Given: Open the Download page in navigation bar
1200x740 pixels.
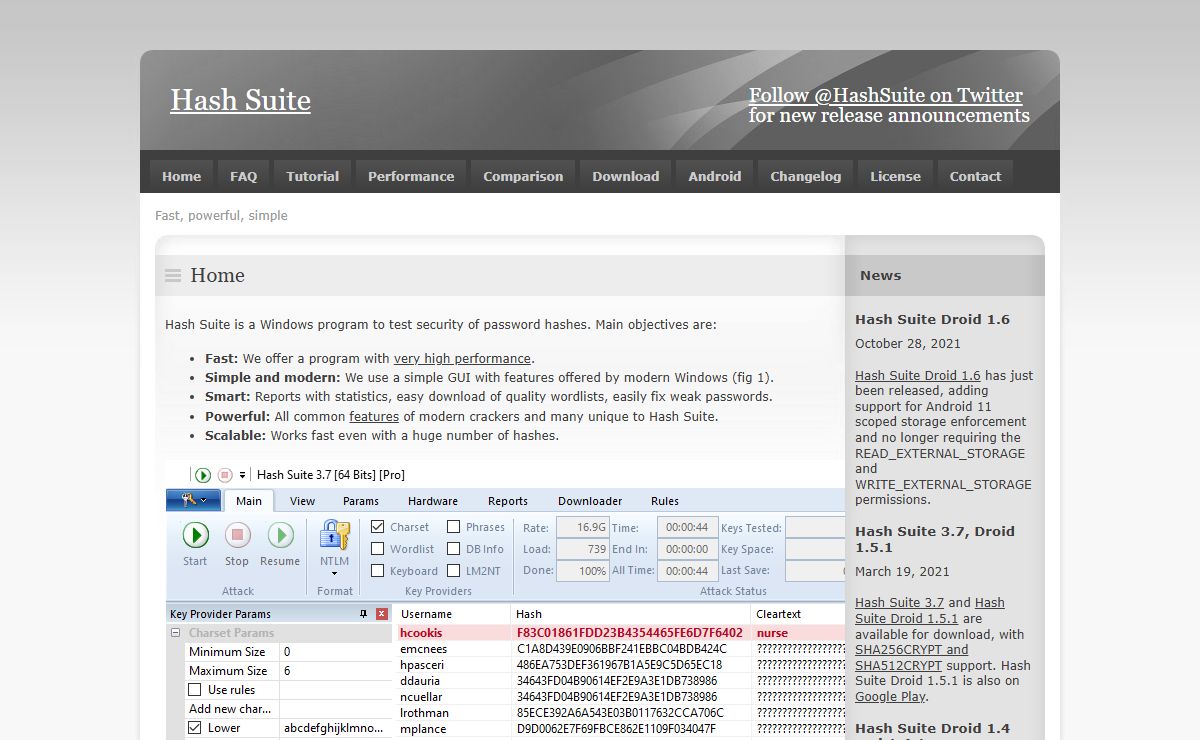Looking at the screenshot, I should click(x=625, y=176).
